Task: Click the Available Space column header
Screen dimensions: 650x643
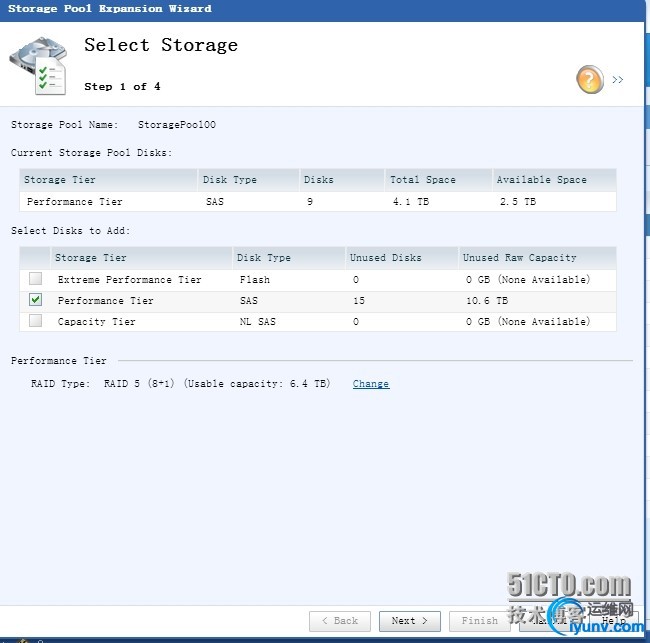Action: click(x=541, y=180)
